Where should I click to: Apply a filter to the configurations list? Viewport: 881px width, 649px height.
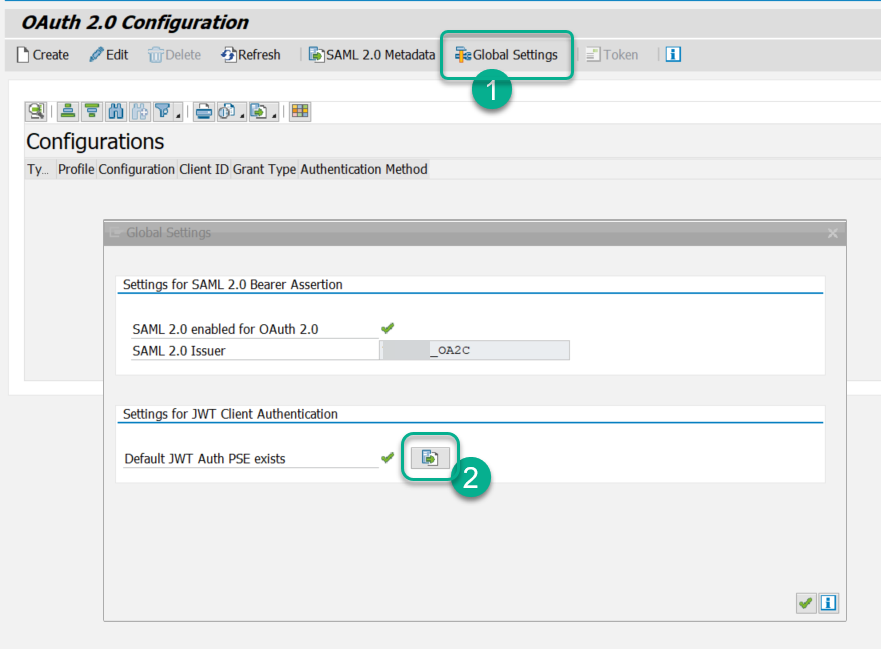point(164,111)
